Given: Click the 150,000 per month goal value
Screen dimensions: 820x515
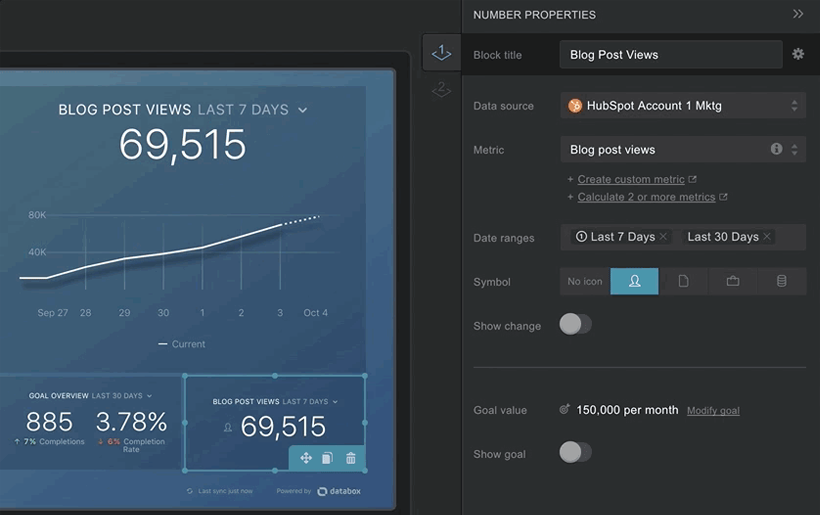Looking at the screenshot, I should click(627, 410).
